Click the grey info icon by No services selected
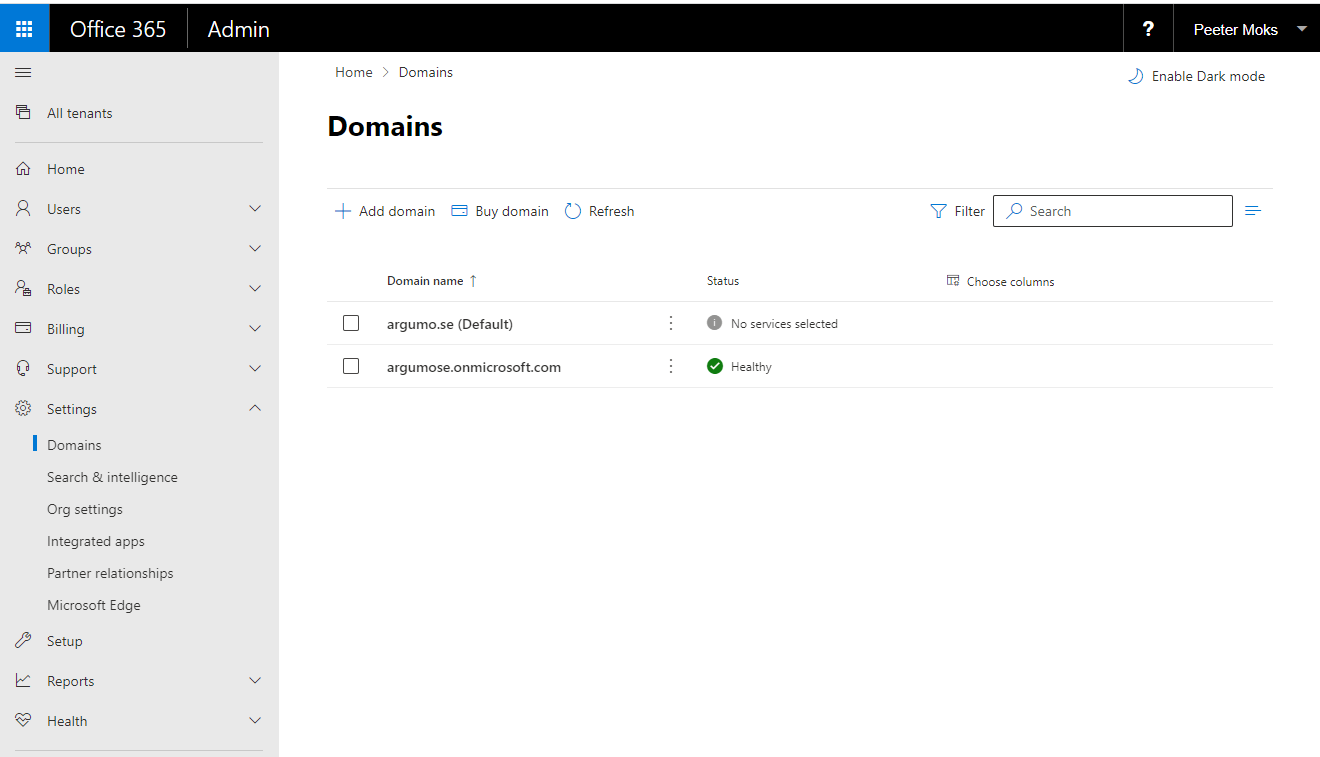 point(714,323)
